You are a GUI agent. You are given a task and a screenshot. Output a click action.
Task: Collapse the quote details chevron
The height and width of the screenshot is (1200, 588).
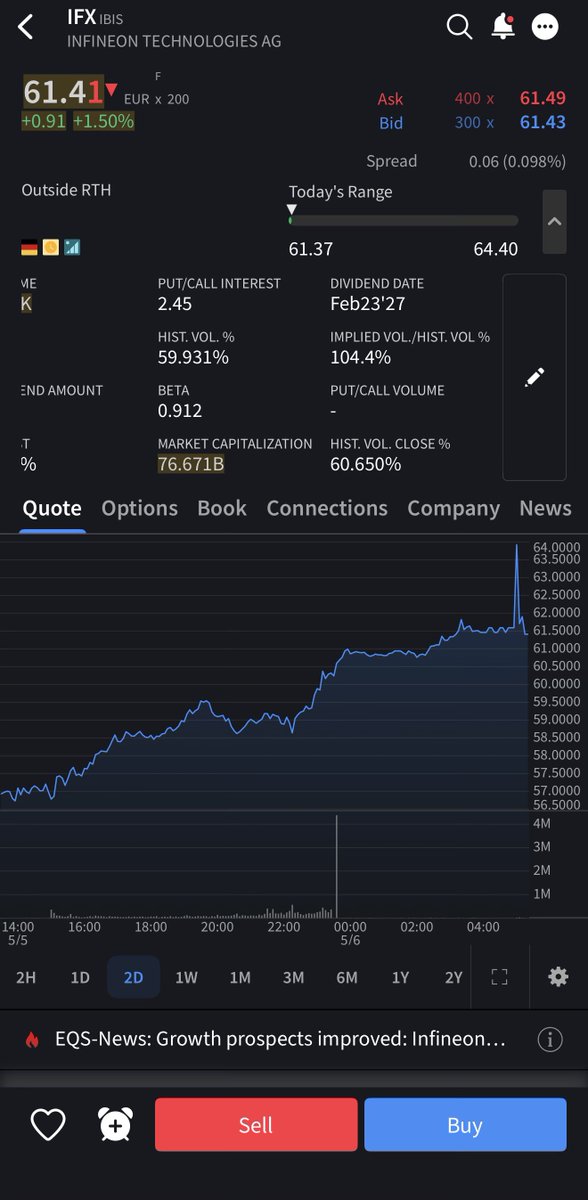554,221
